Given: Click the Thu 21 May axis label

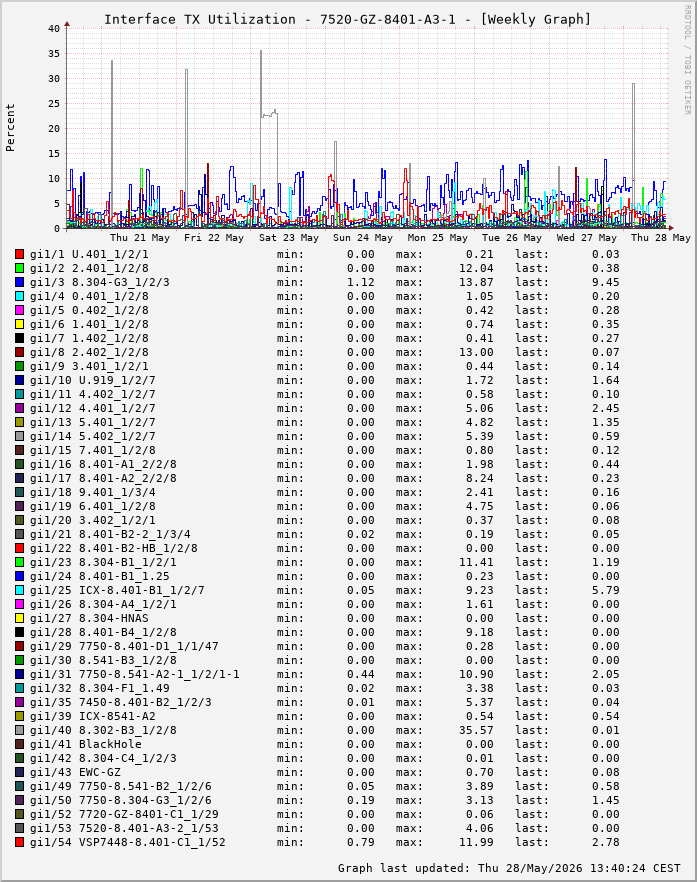Looking at the screenshot, I should [x=140, y=237].
